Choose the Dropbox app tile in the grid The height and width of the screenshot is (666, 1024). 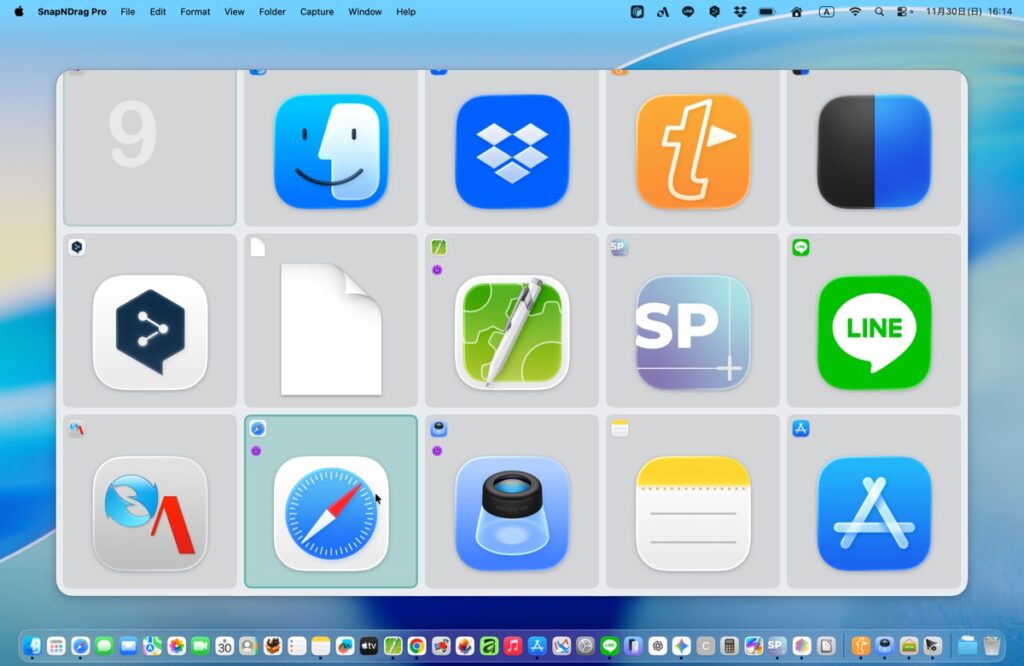pyautogui.click(x=512, y=151)
